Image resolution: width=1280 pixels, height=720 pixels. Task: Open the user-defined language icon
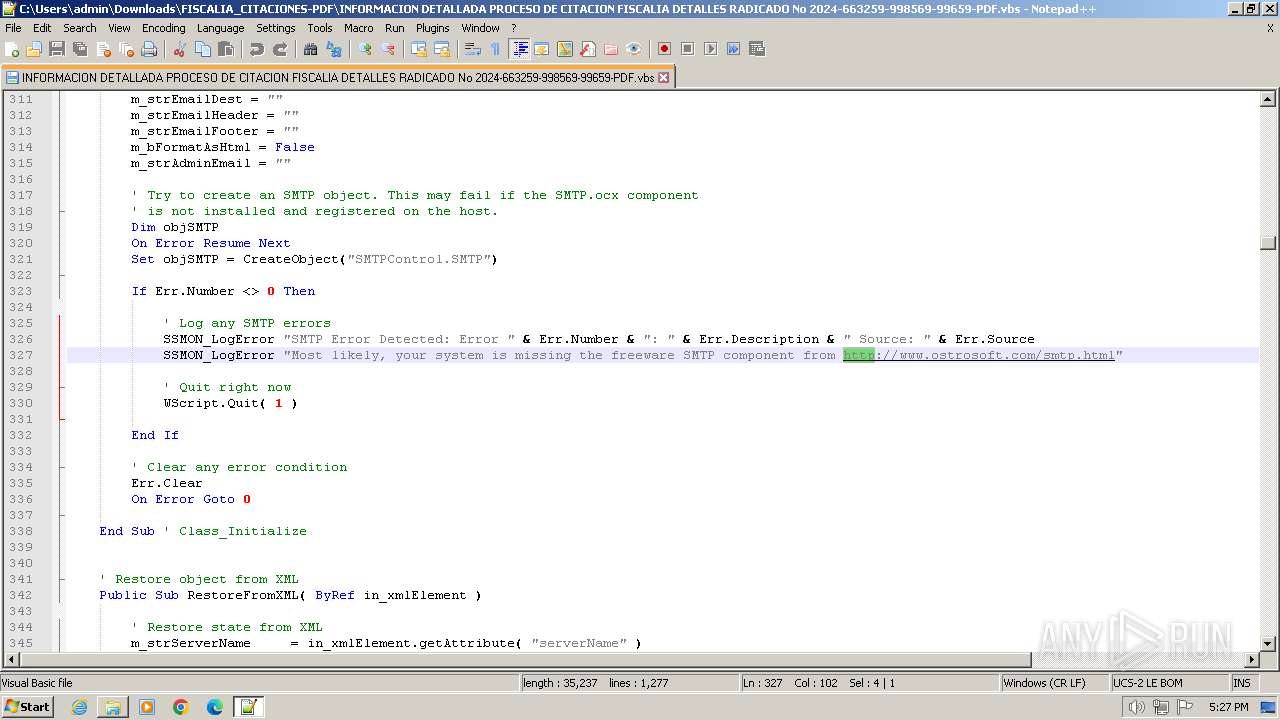[541, 49]
